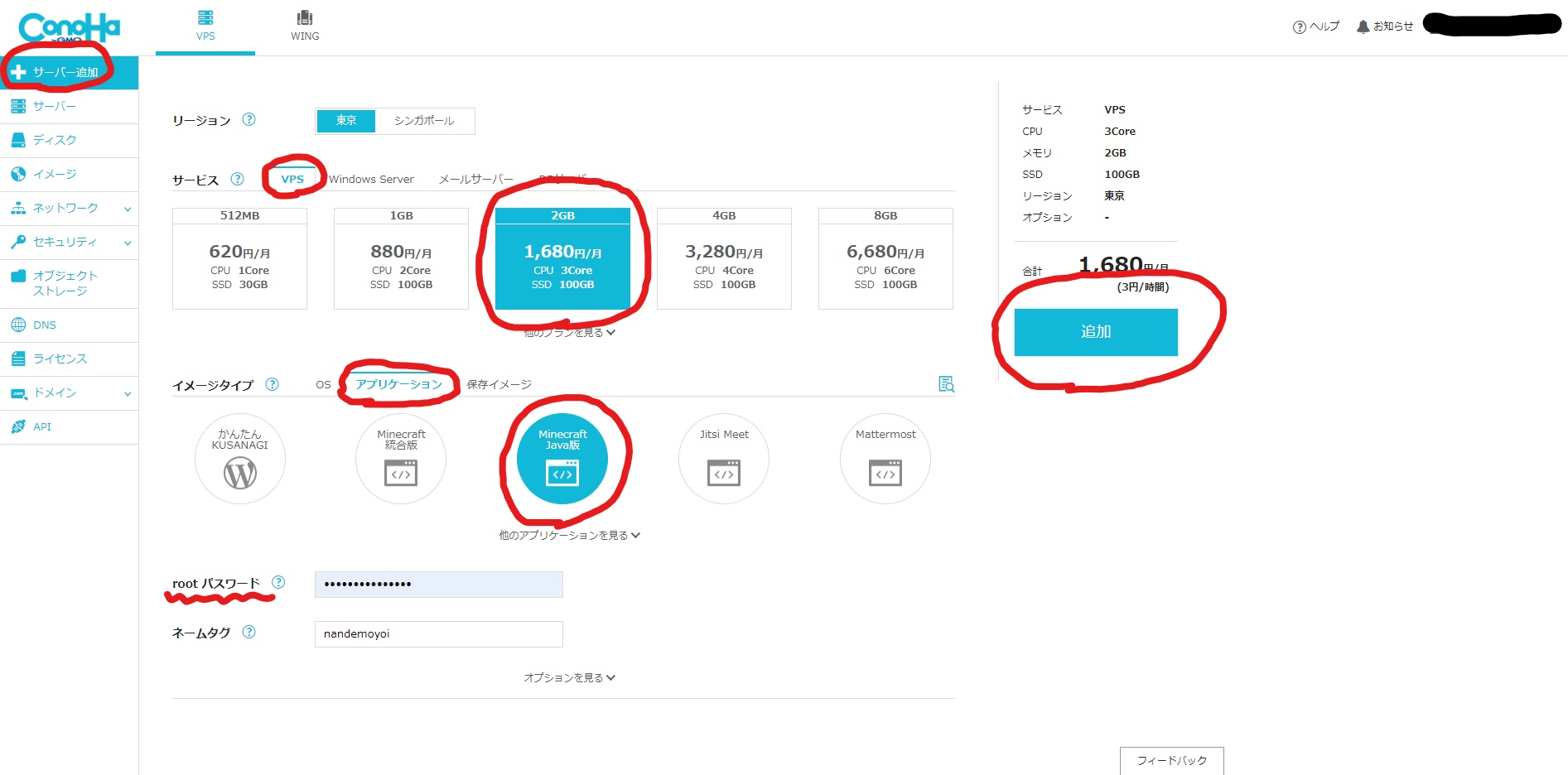Expand 他のアプリケーションを見る
Screen dimensions: 1568x775
coord(569,535)
